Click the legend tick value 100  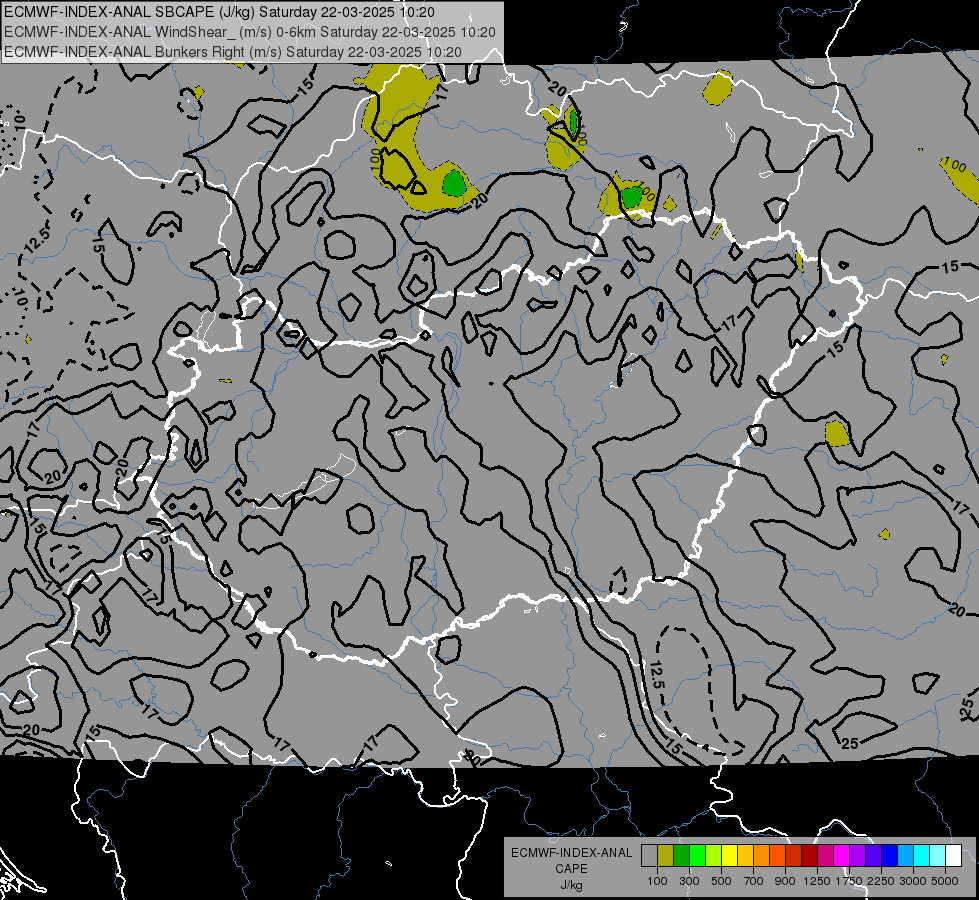657,881
